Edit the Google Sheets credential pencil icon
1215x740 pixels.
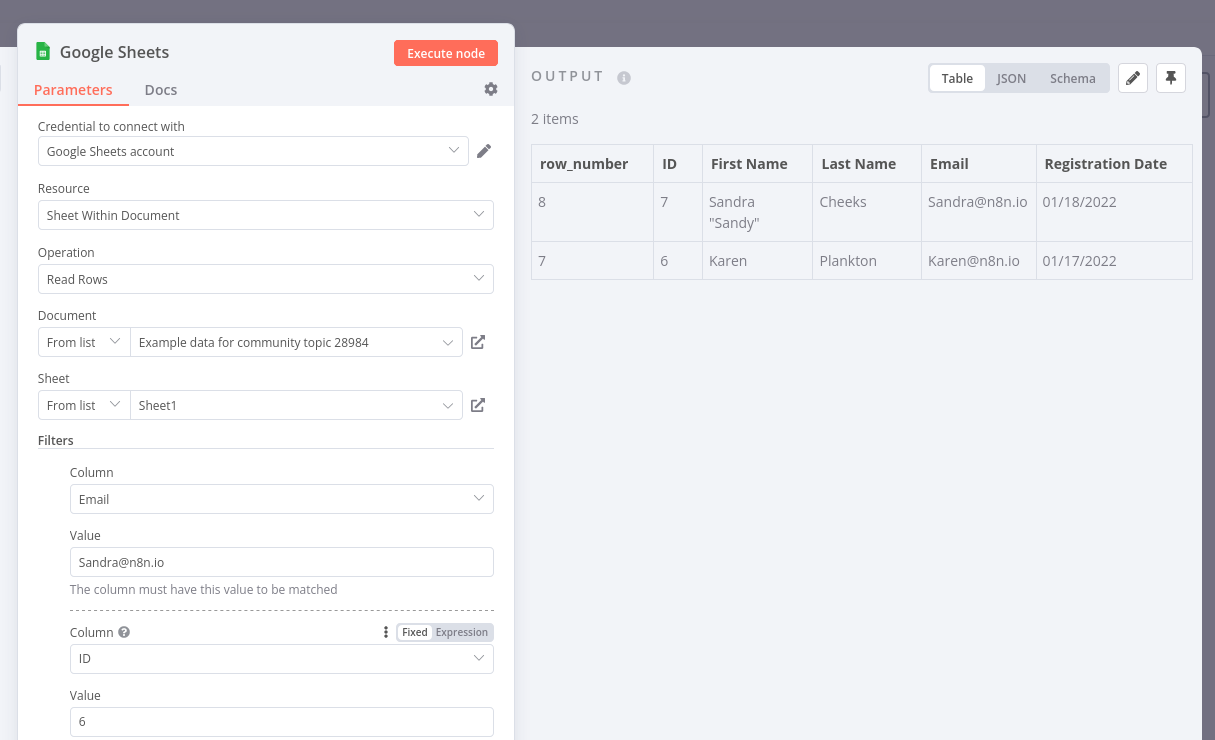(484, 151)
